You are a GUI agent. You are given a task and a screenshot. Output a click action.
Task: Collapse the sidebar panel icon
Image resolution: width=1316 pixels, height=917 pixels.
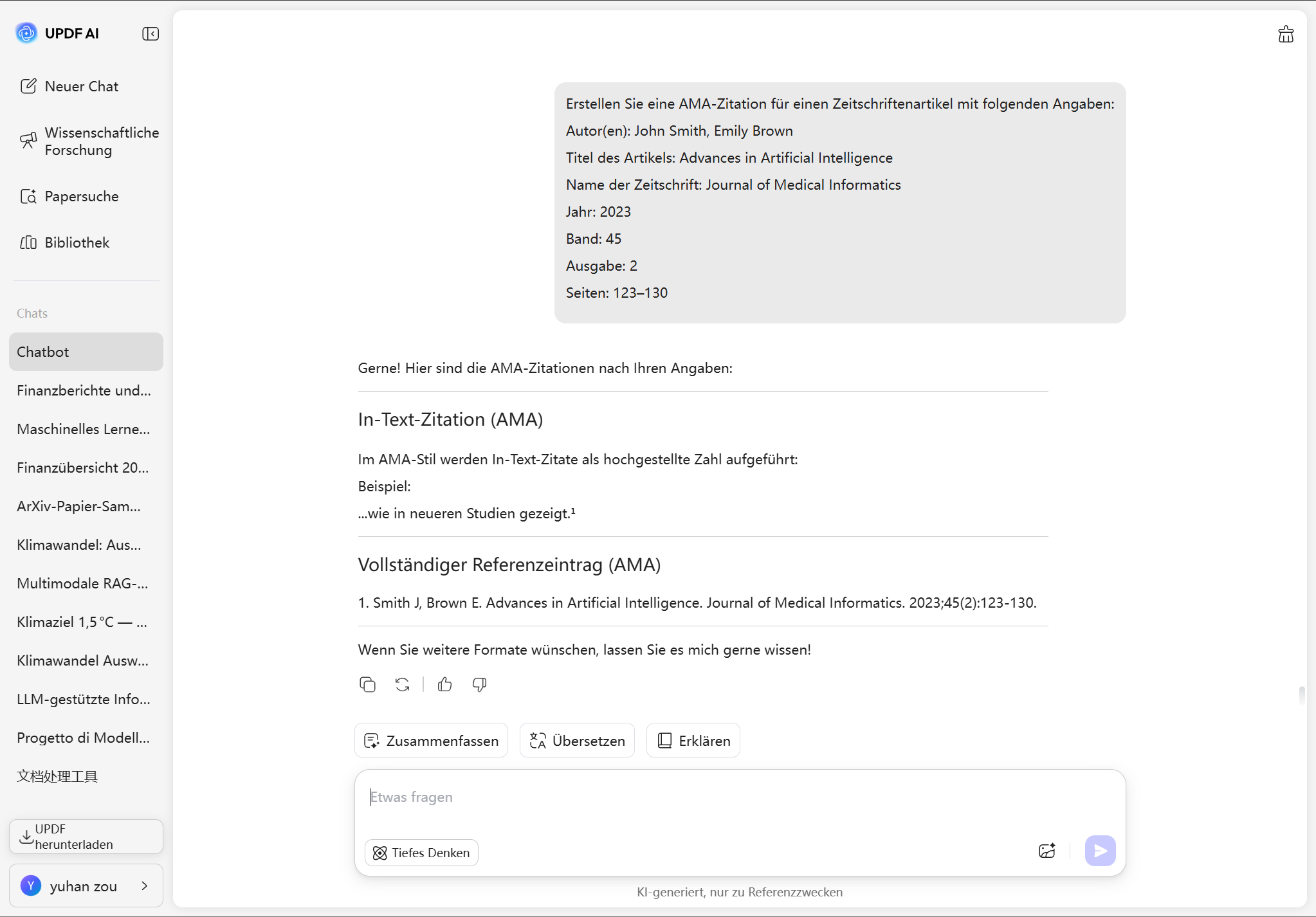point(151,33)
